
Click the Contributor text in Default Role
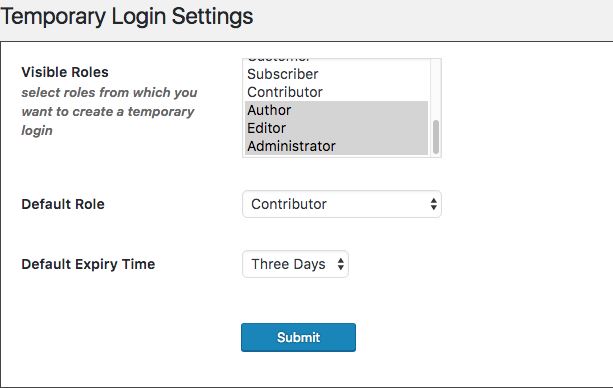click(x=289, y=204)
